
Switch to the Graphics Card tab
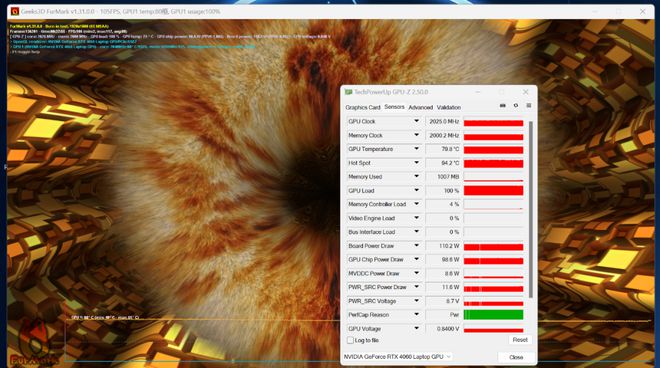click(x=363, y=107)
